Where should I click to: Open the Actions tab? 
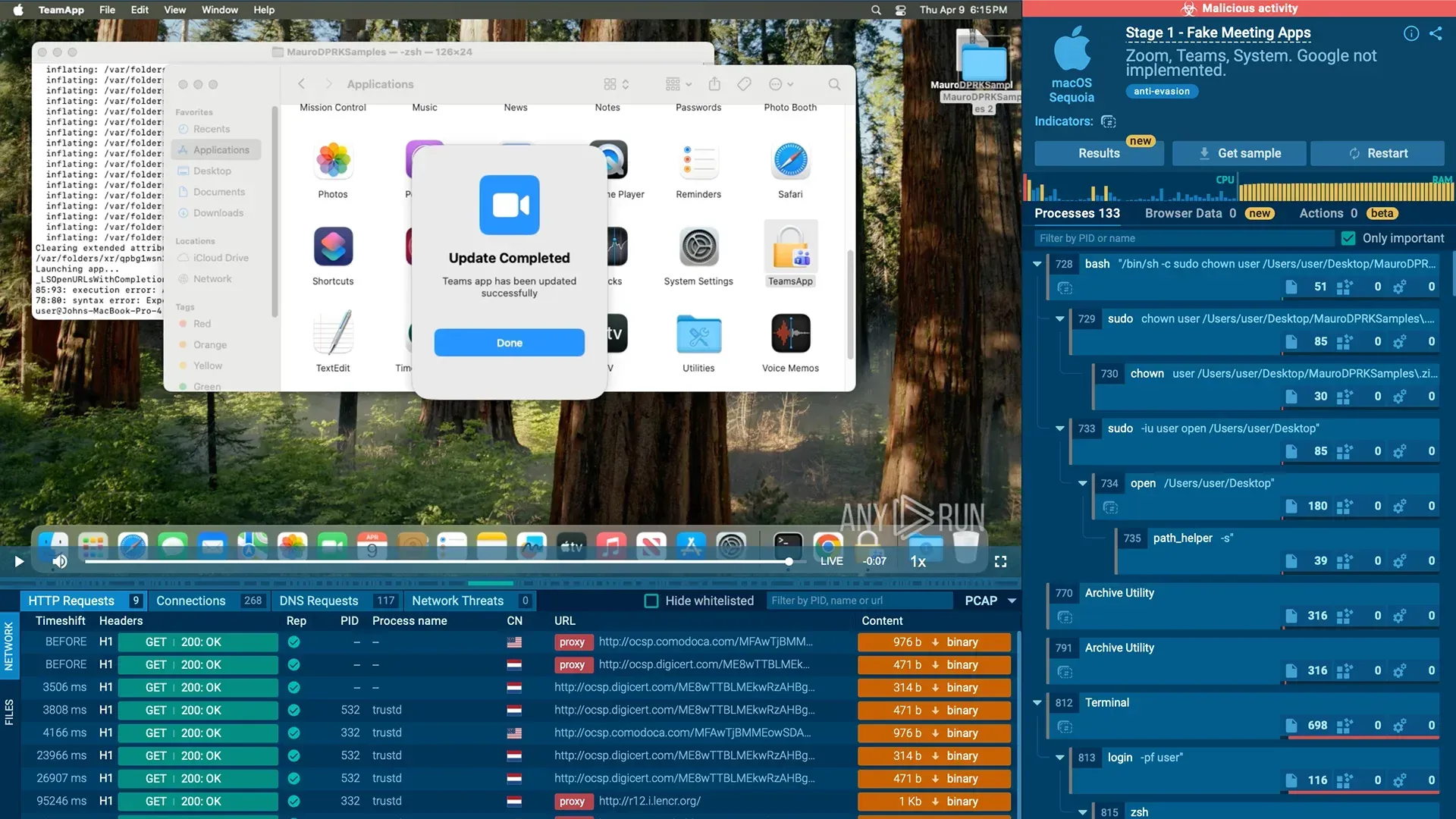1348,214
